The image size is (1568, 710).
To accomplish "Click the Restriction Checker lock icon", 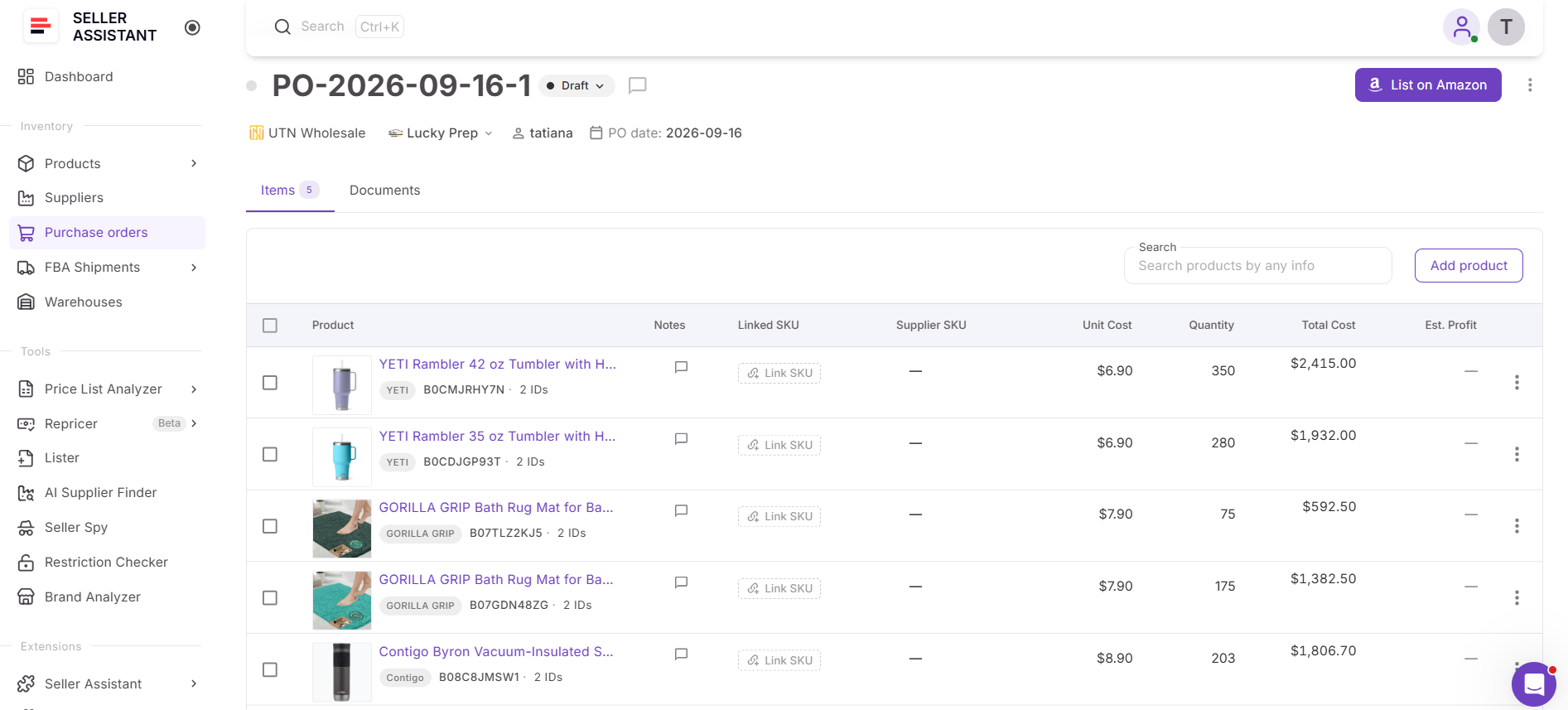I will (27, 563).
